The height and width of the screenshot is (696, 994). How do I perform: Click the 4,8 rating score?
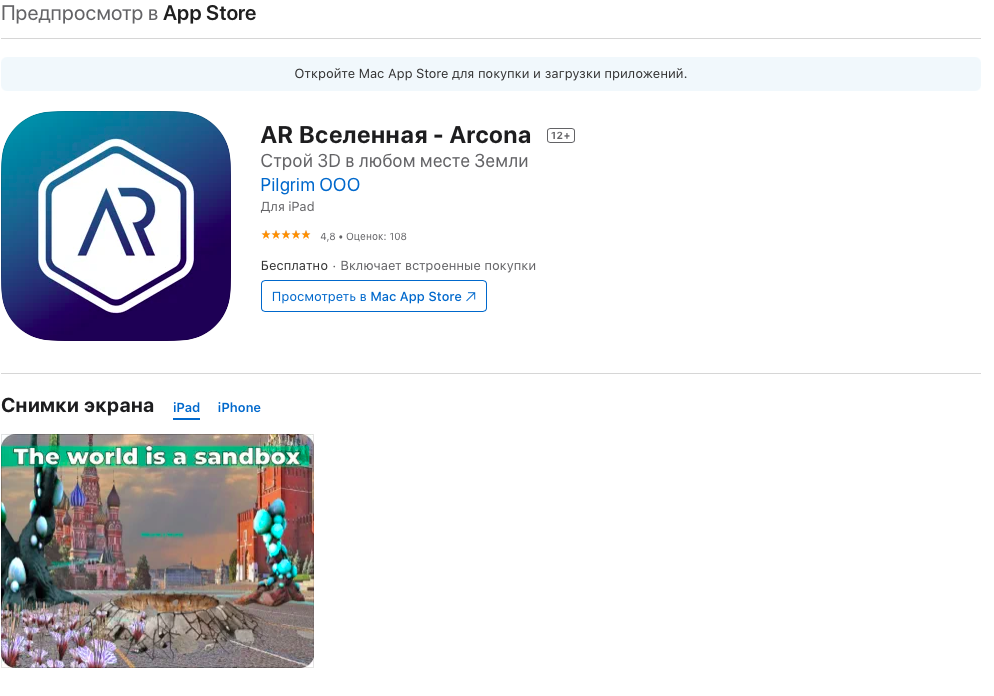(328, 236)
